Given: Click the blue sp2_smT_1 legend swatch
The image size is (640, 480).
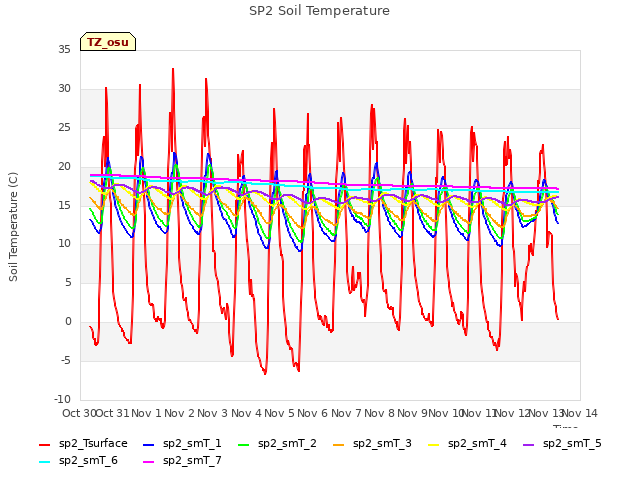Looking at the screenshot, I should click(149, 444).
